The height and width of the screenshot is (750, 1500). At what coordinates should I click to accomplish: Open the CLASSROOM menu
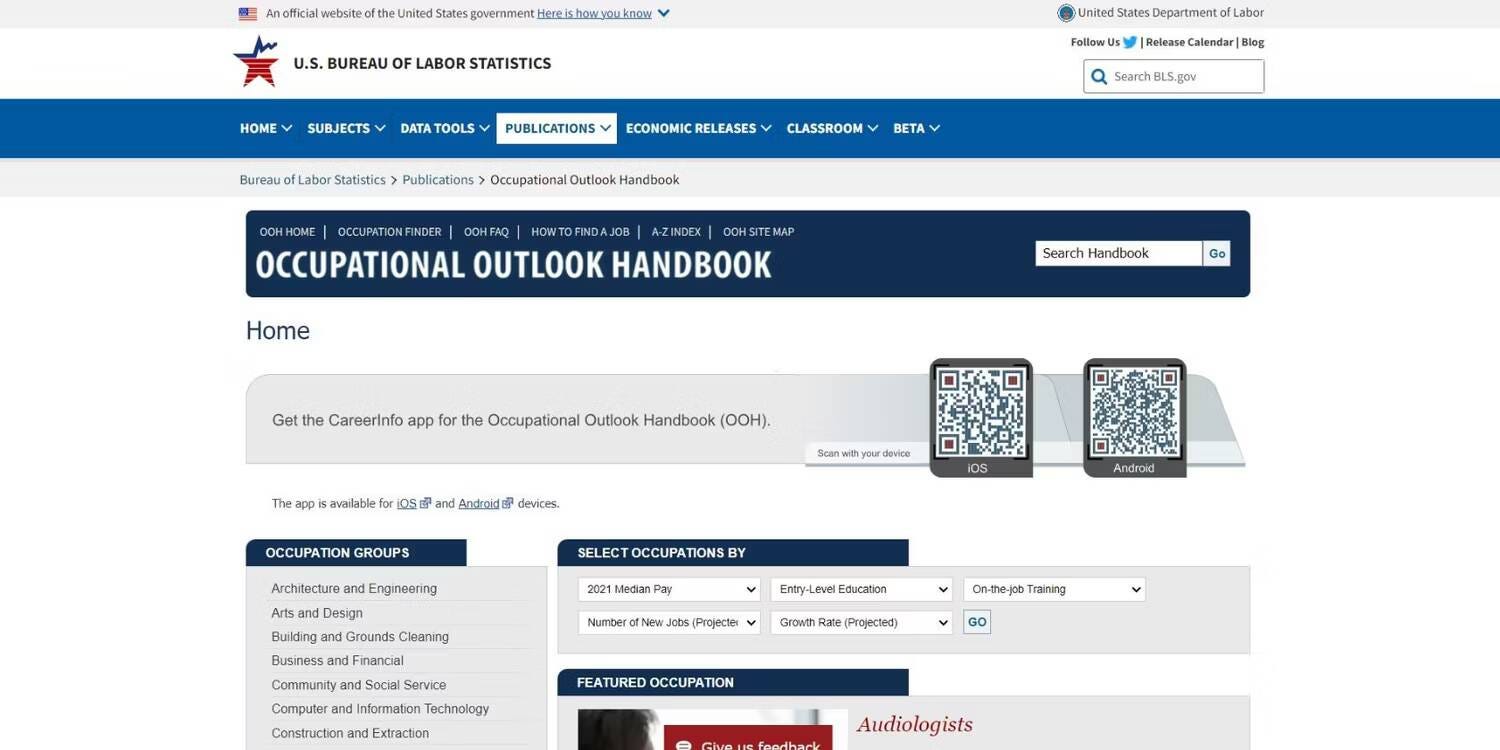(832, 128)
